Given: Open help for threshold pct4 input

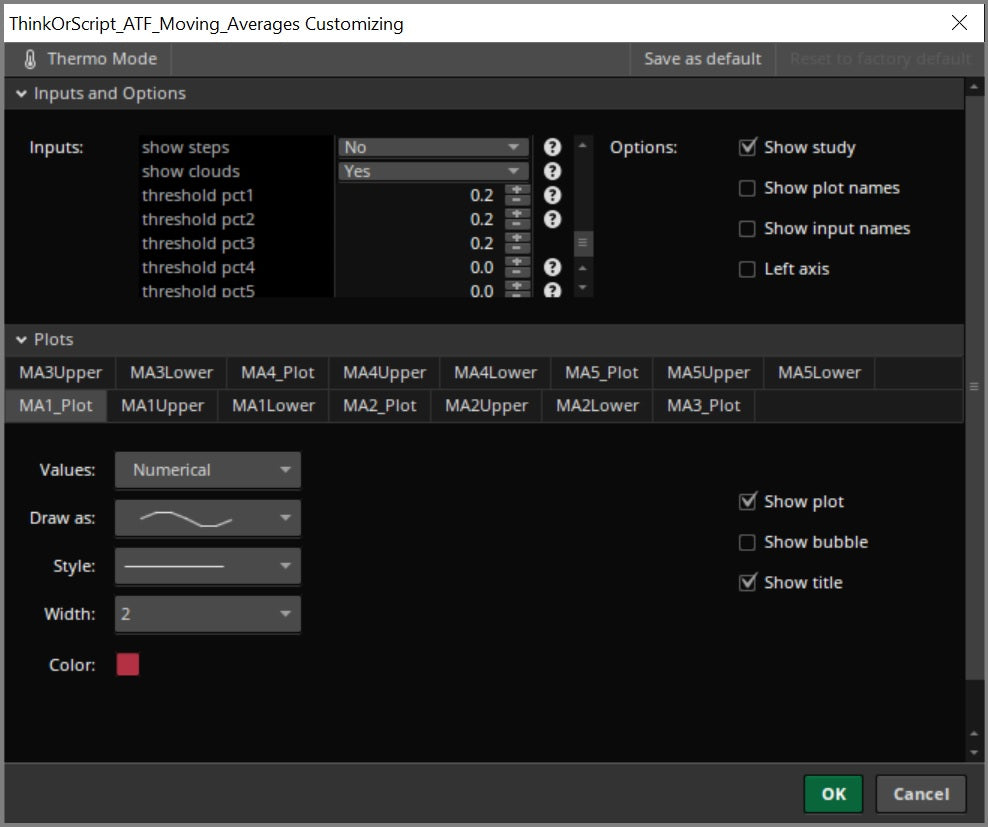Looking at the screenshot, I should (x=552, y=267).
